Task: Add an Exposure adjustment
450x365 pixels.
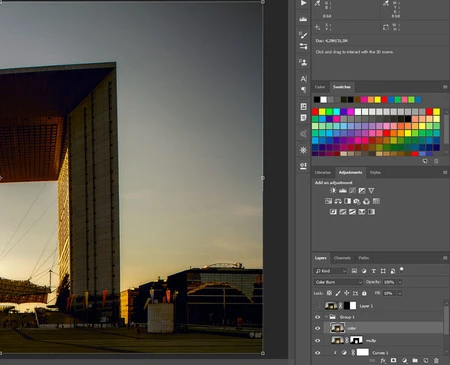Action: pyautogui.click(x=362, y=190)
